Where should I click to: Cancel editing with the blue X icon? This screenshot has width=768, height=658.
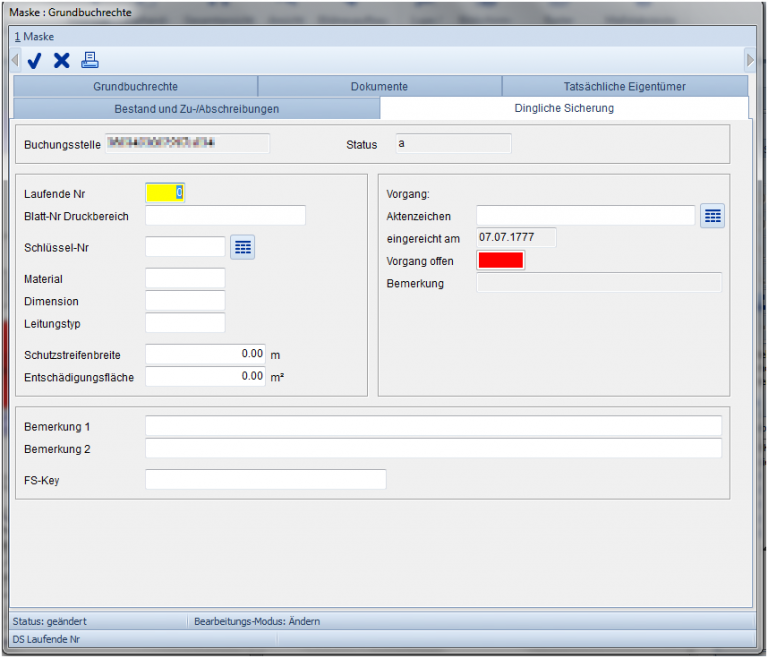pos(62,61)
